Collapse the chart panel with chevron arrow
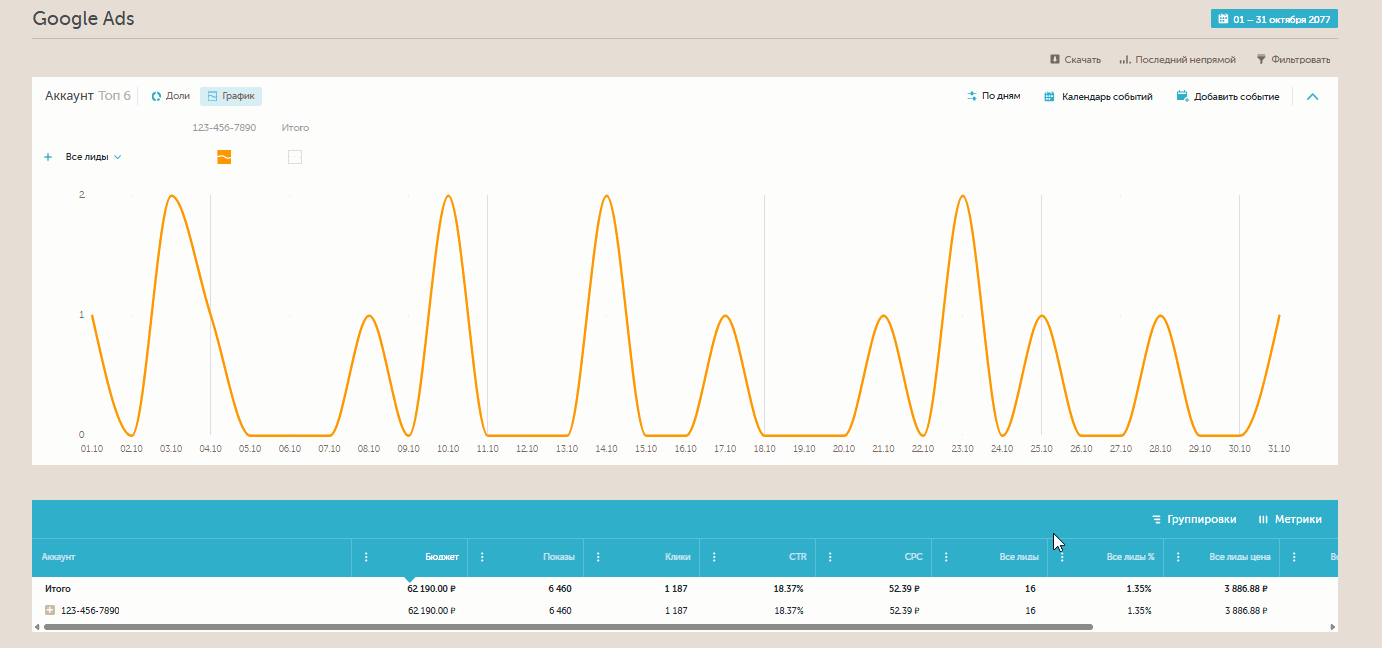The height and width of the screenshot is (648, 1382). pyautogui.click(x=1313, y=97)
